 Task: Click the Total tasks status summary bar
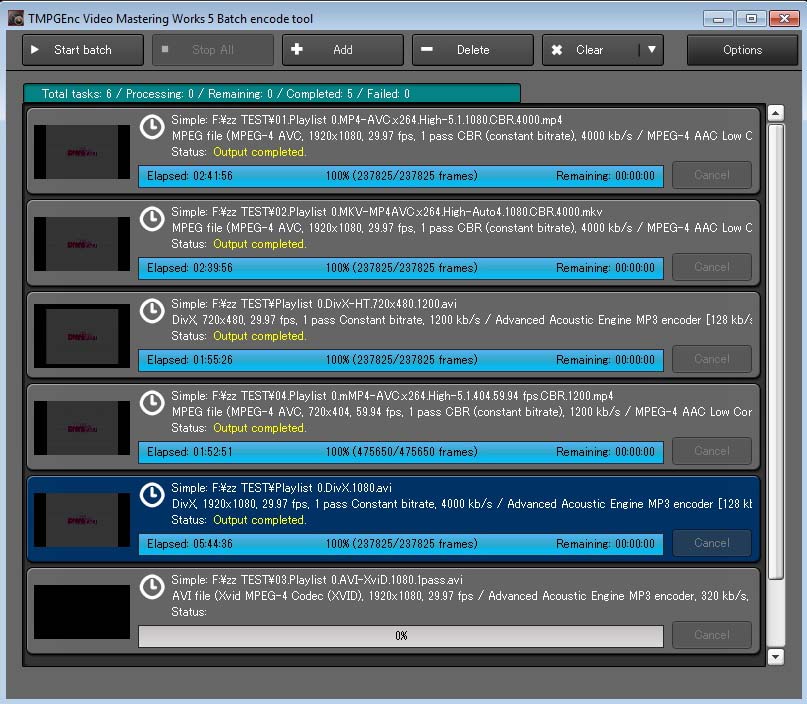coord(272,94)
